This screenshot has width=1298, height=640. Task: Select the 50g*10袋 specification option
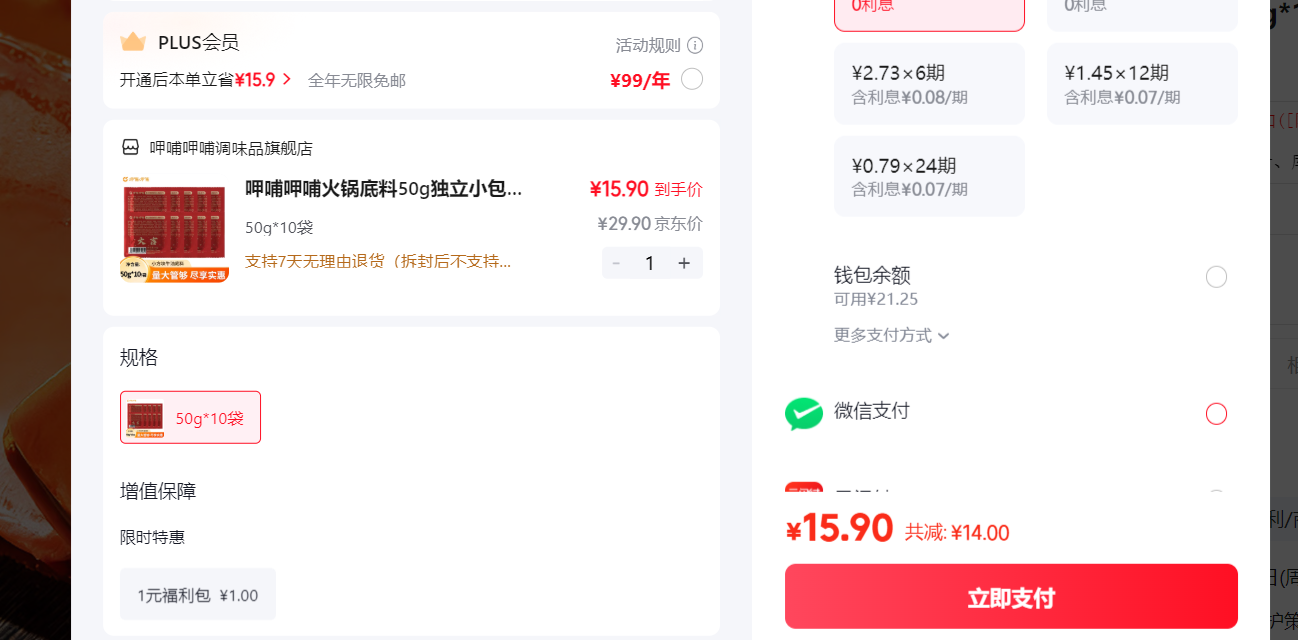190,417
